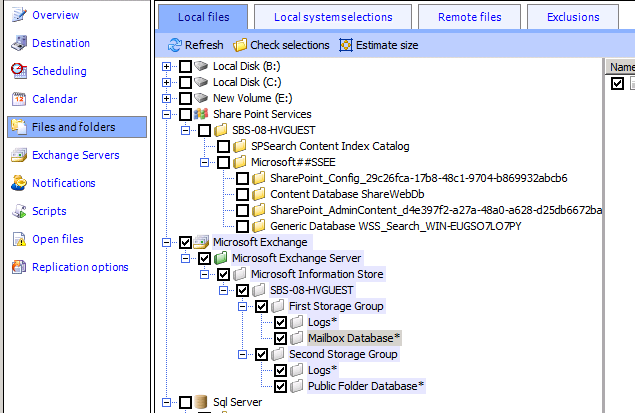
Task: Expand the New Volume (E:) node
Action: [x=166, y=98]
